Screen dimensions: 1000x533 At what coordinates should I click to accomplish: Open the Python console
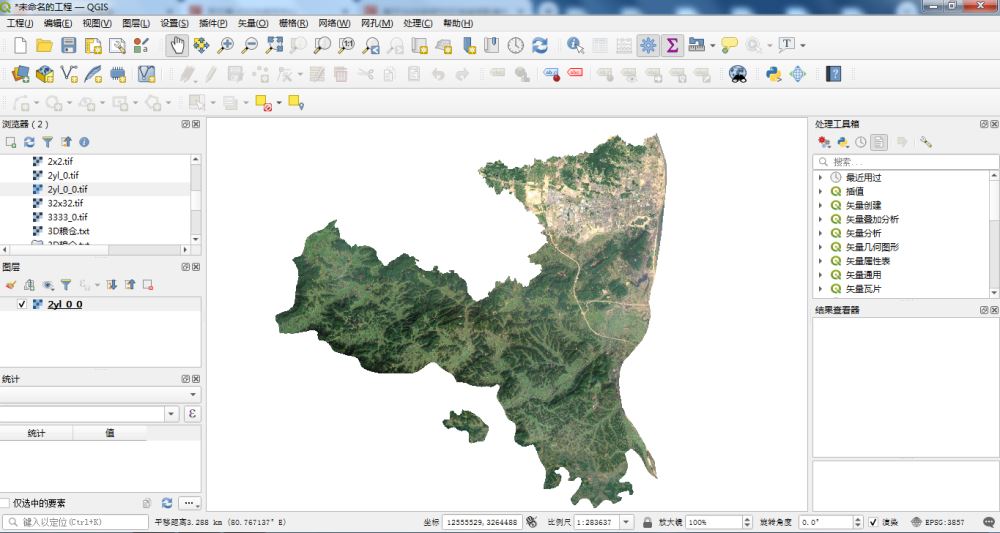(x=773, y=74)
